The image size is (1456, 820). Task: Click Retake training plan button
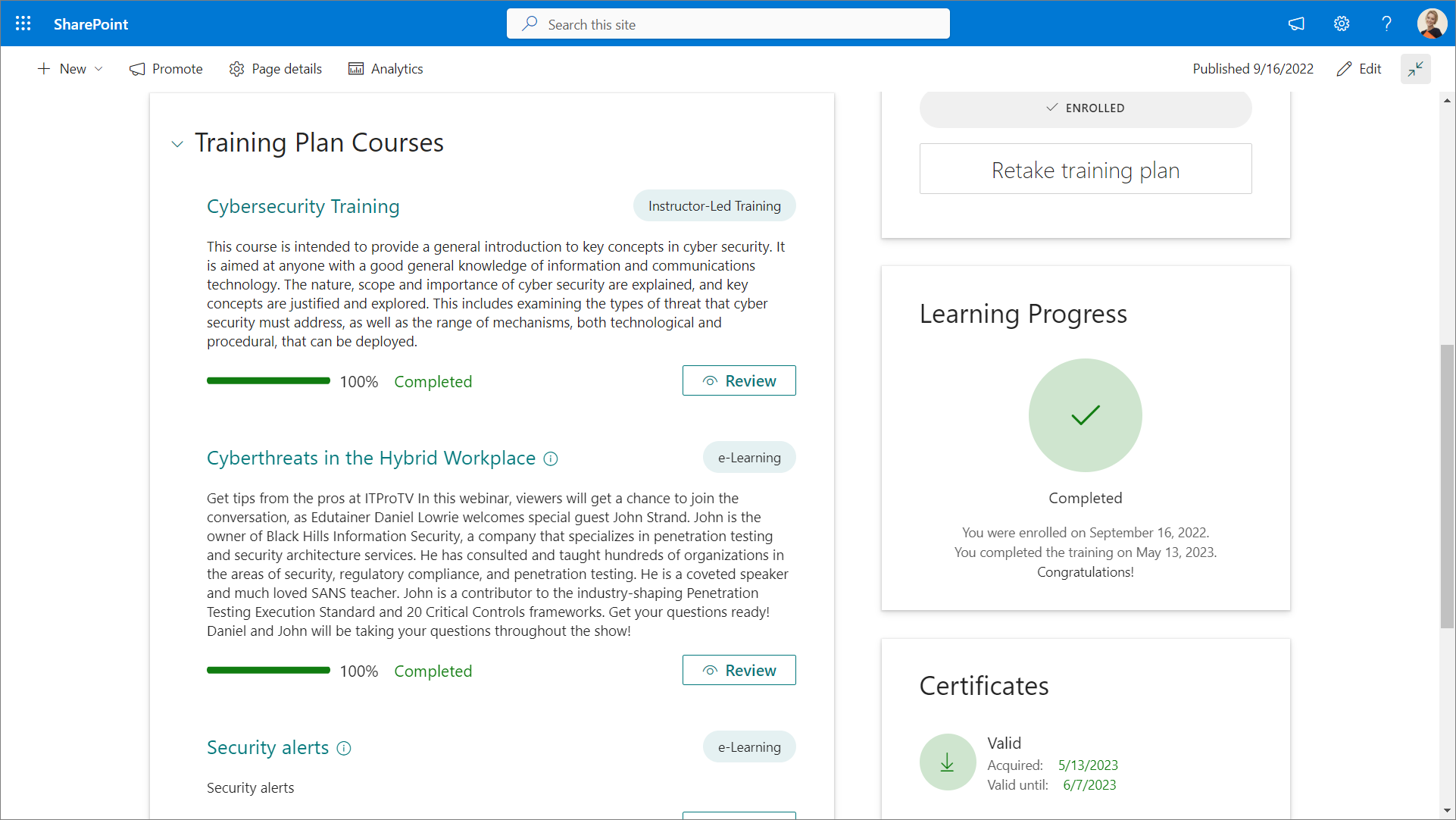[1085, 170]
